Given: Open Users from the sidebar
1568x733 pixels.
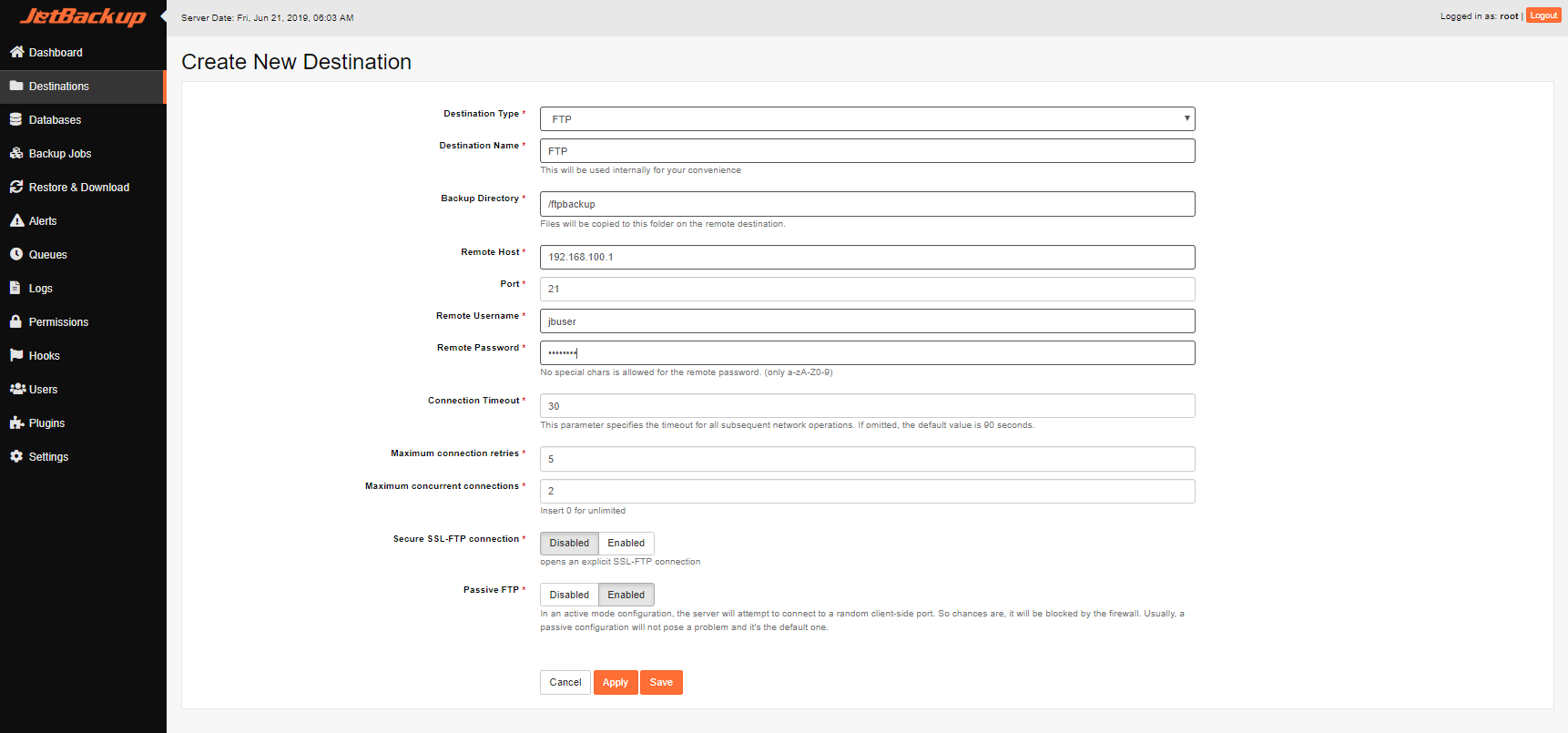Looking at the screenshot, I should [83, 390].
